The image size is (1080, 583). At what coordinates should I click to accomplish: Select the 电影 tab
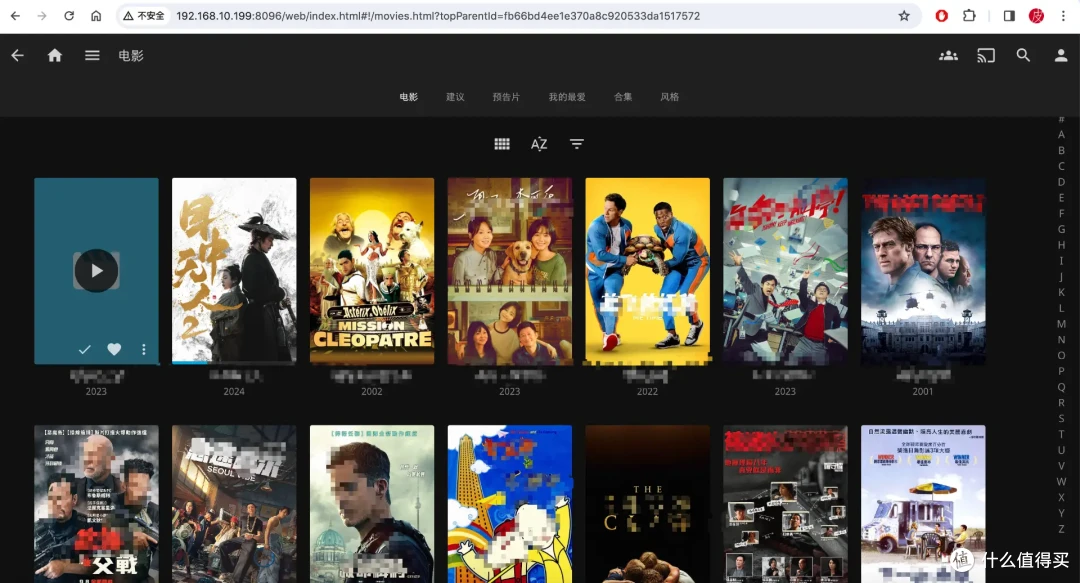[x=408, y=97]
